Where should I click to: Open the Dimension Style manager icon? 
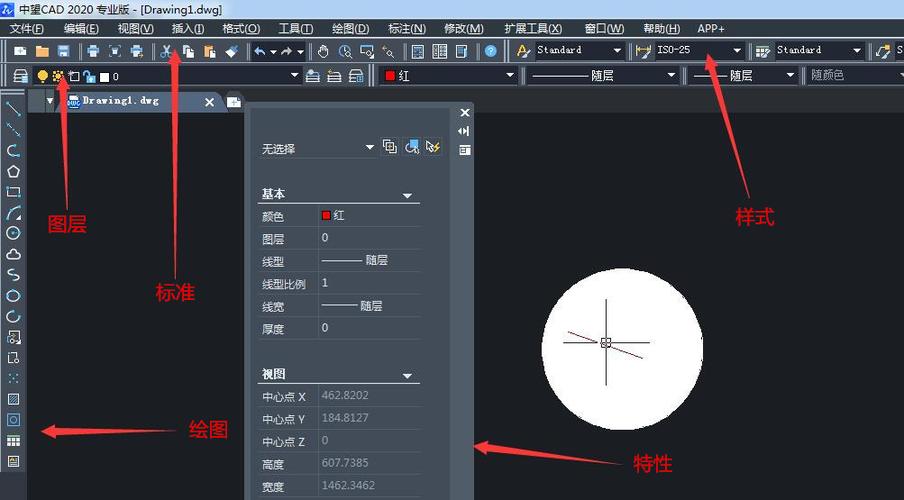point(643,51)
